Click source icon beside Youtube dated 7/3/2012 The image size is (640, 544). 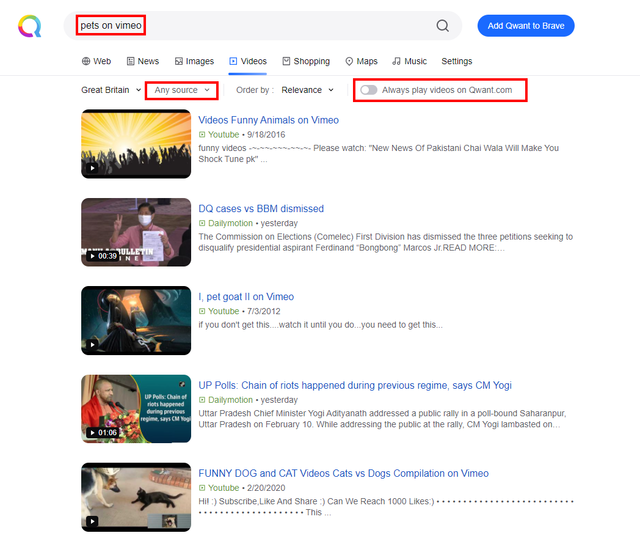click(202, 311)
